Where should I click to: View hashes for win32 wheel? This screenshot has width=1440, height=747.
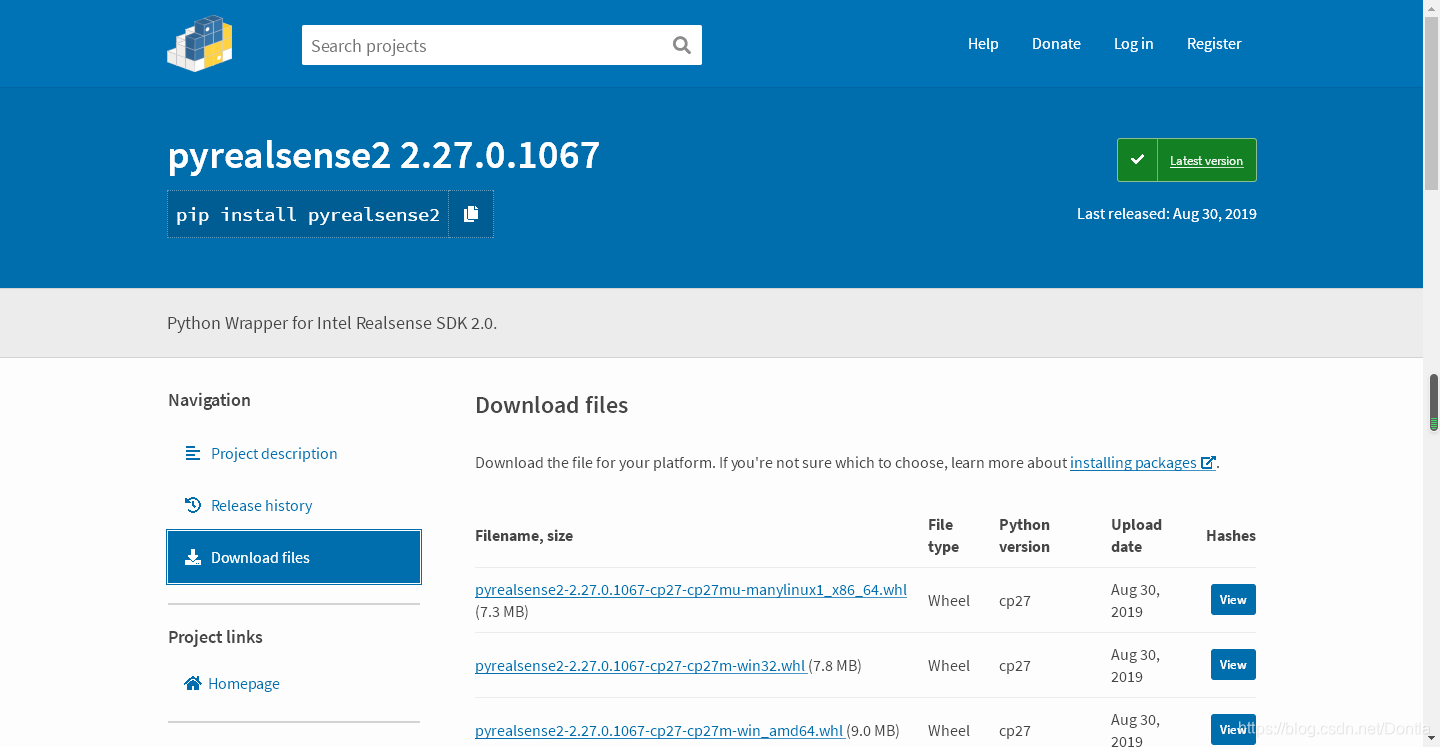point(1233,665)
